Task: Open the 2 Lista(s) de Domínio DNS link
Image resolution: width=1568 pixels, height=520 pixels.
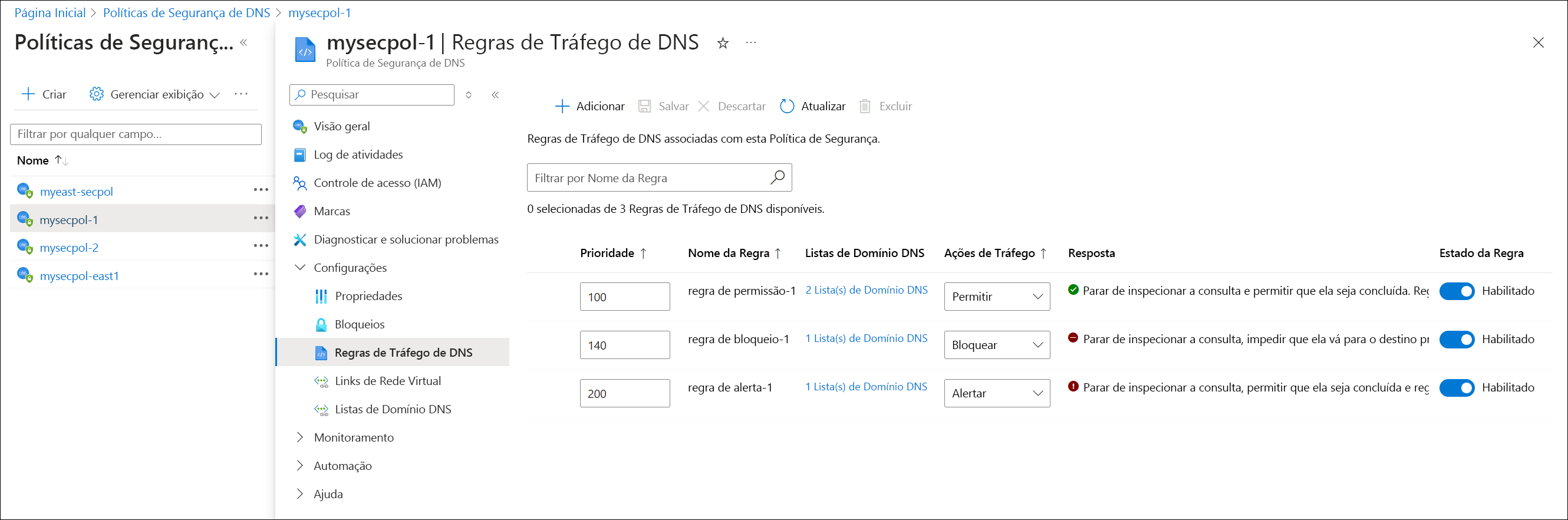Action: 866,290
